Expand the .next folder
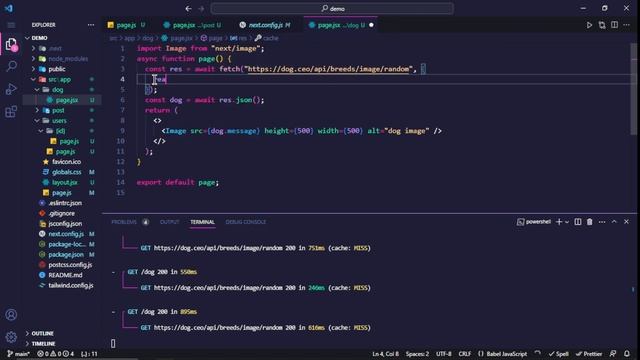Image resolution: width=640 pixels, height=360 pixels. click(56, 48)
